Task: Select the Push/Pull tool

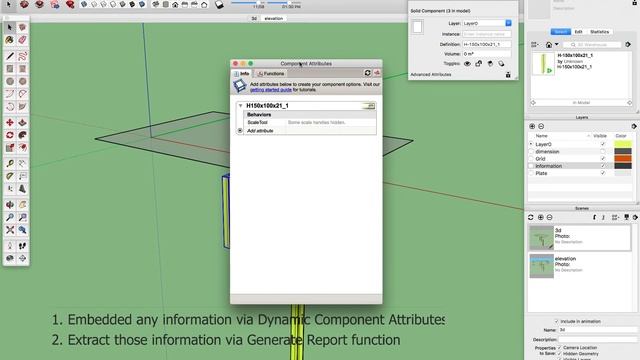Action: tap(22, 122)
